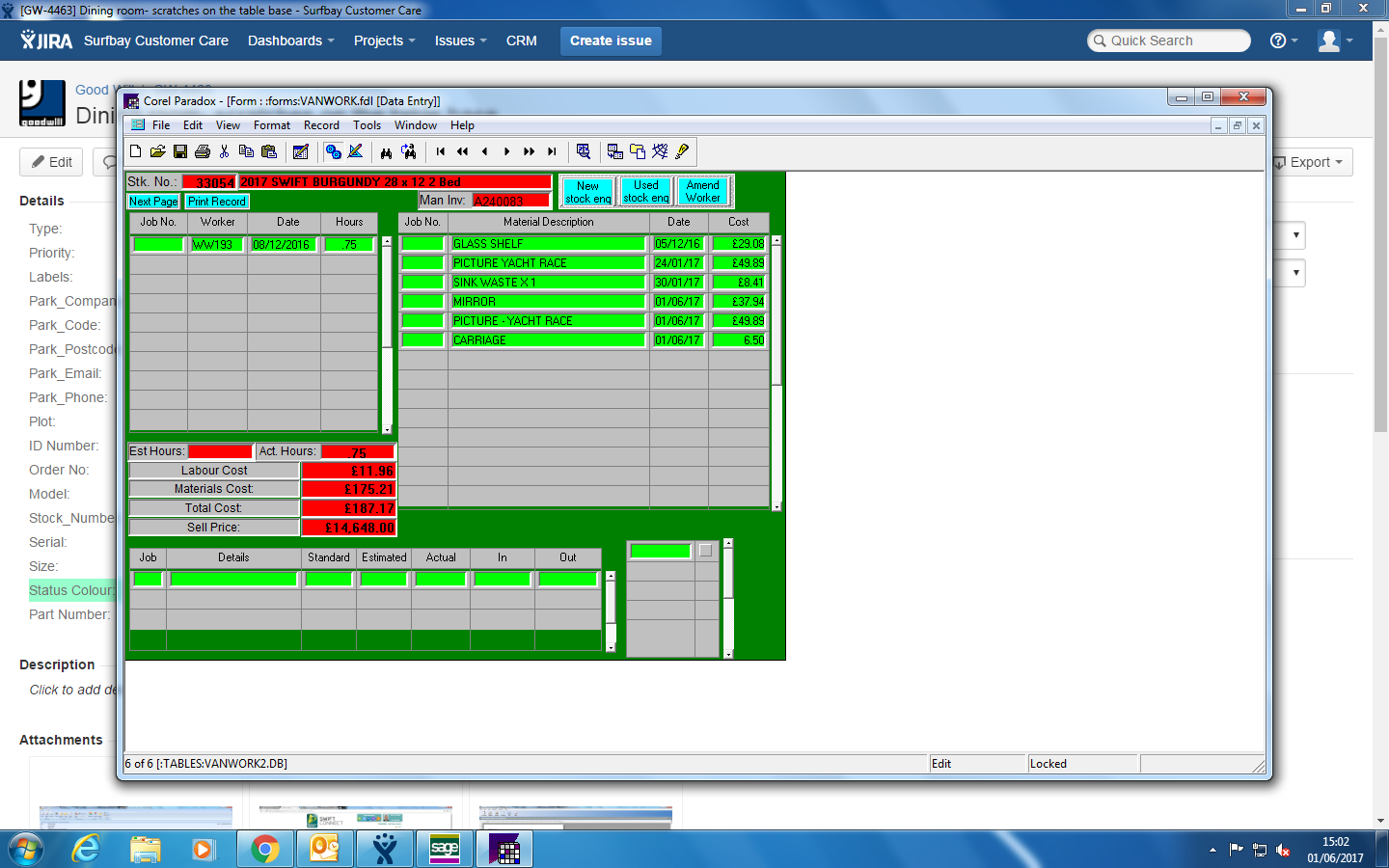Screen dimensions: 1389x868
Task: Click the Amend Worker button
Action: coord(703,192)
